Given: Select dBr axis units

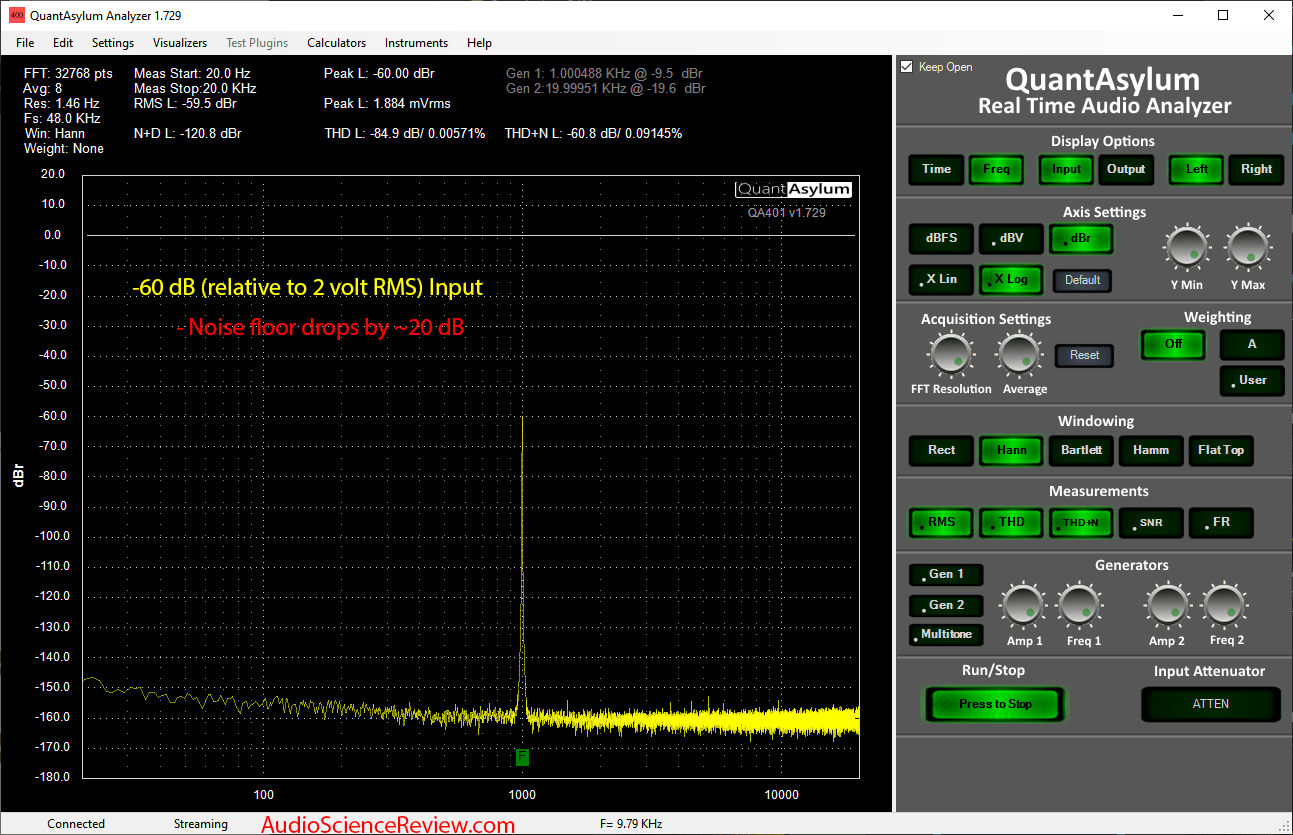Looking at the screenshot, I should point(1081,238).
